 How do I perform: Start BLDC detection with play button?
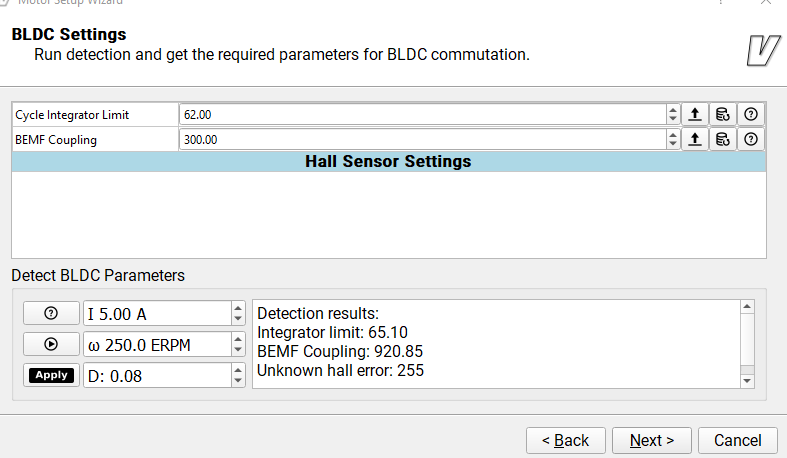pos(51,344)
